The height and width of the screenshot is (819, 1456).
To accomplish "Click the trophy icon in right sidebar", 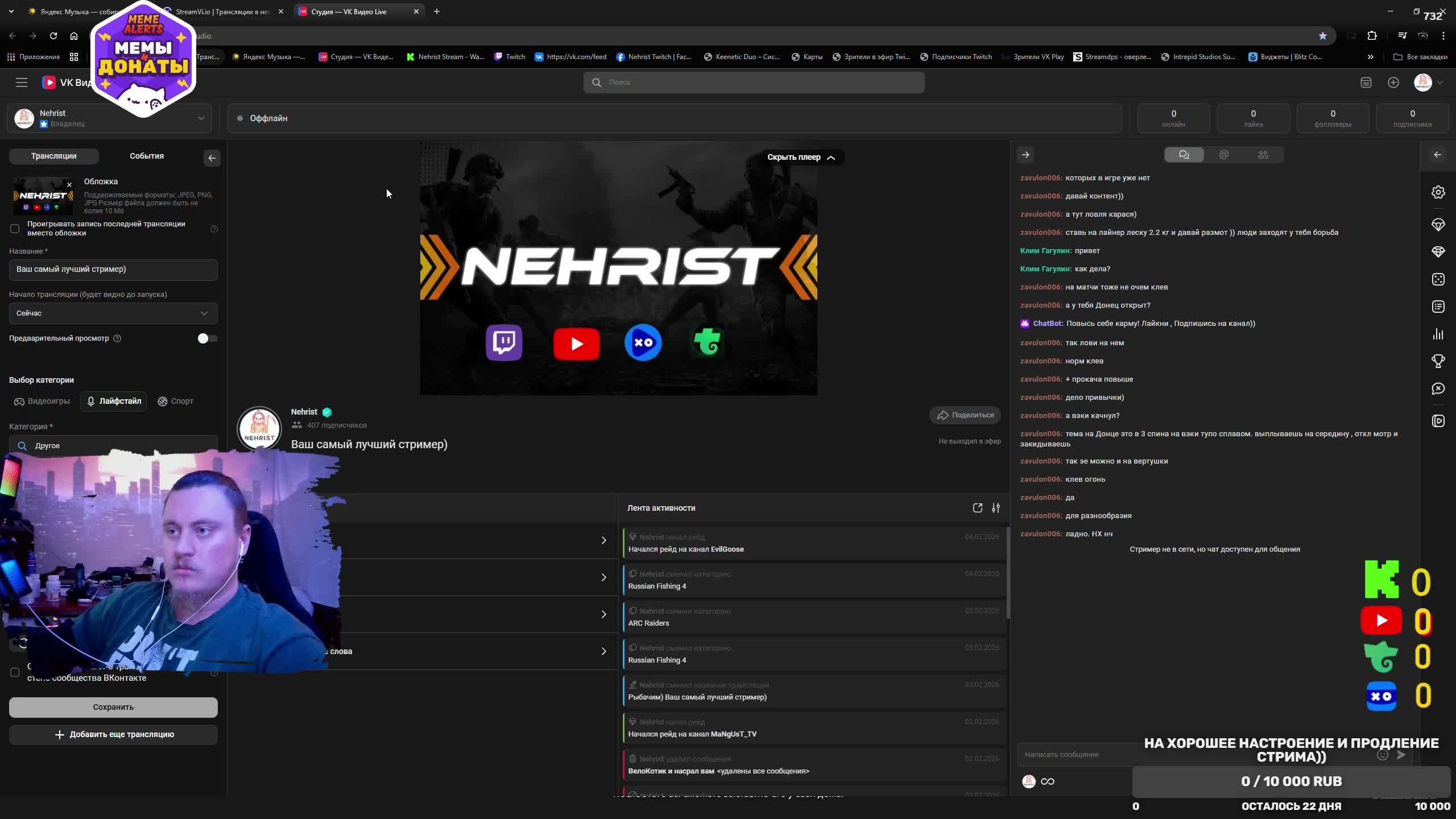I will (1438, 361).
